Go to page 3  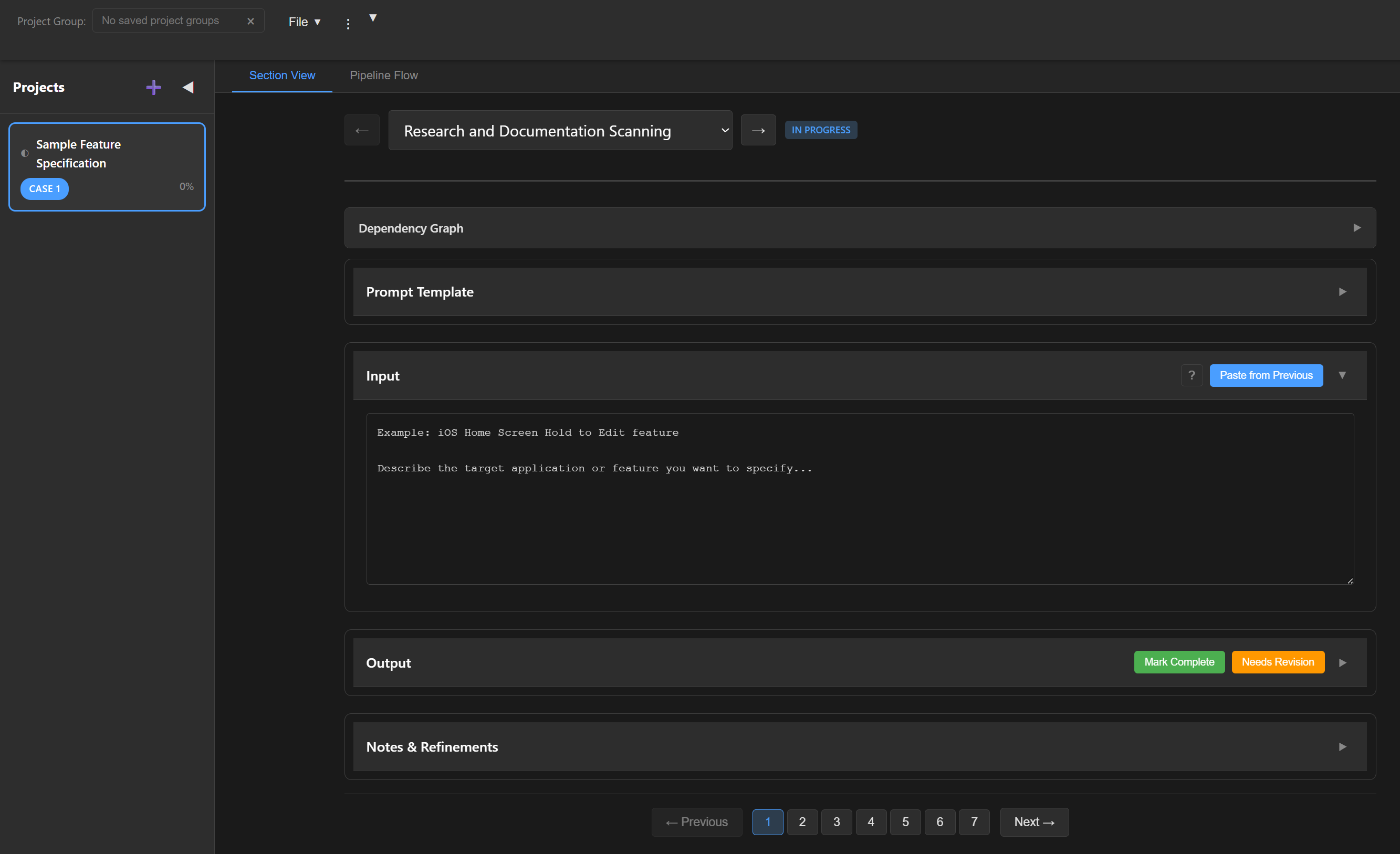point(837,822)
